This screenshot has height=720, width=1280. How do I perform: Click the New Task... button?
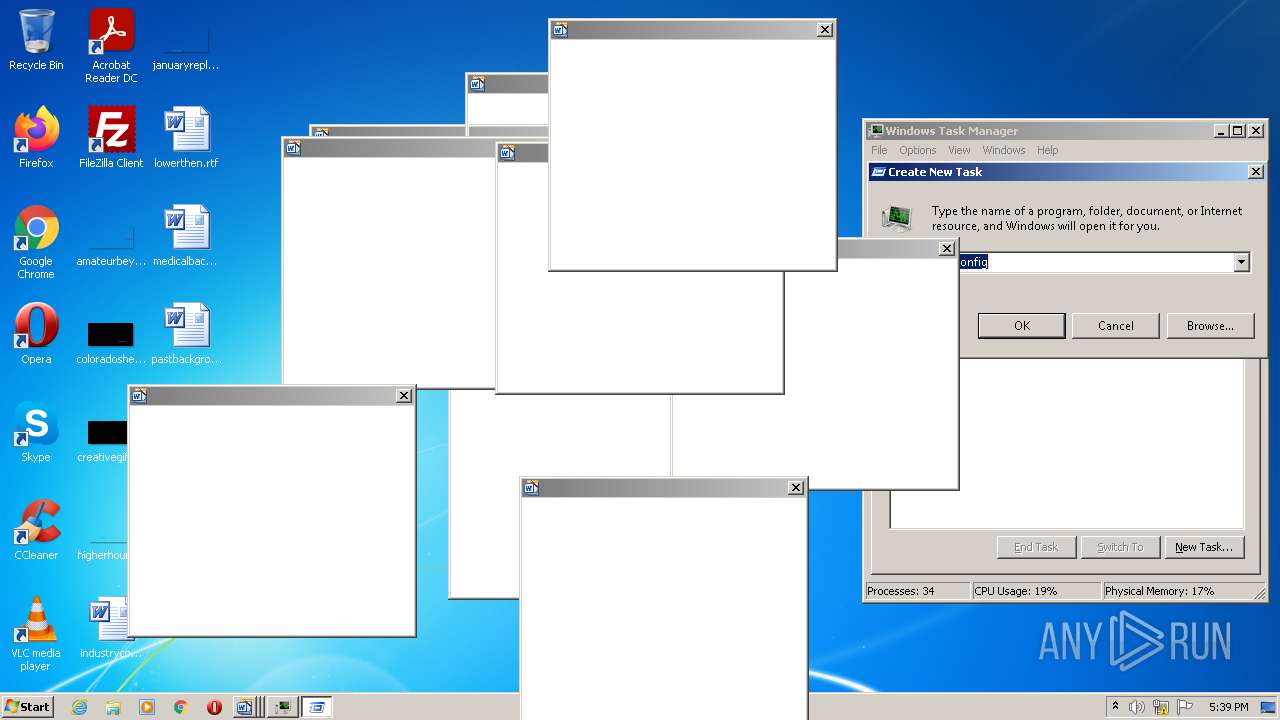click(x=1203, y=547)
